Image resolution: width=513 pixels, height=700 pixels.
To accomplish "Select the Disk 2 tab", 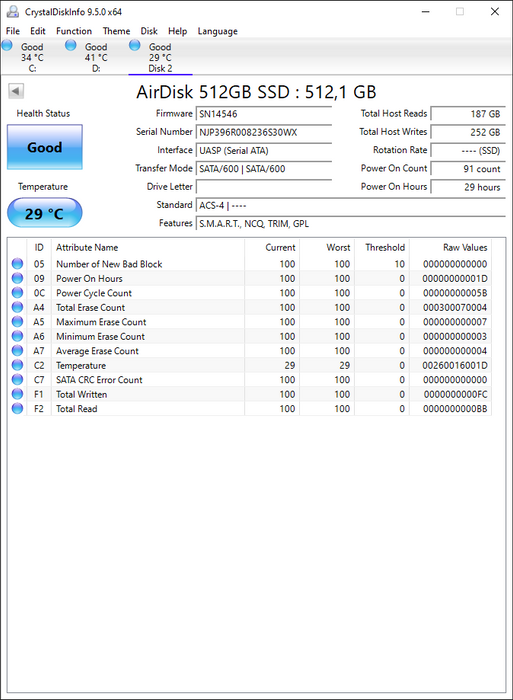I will coord(160,57).
